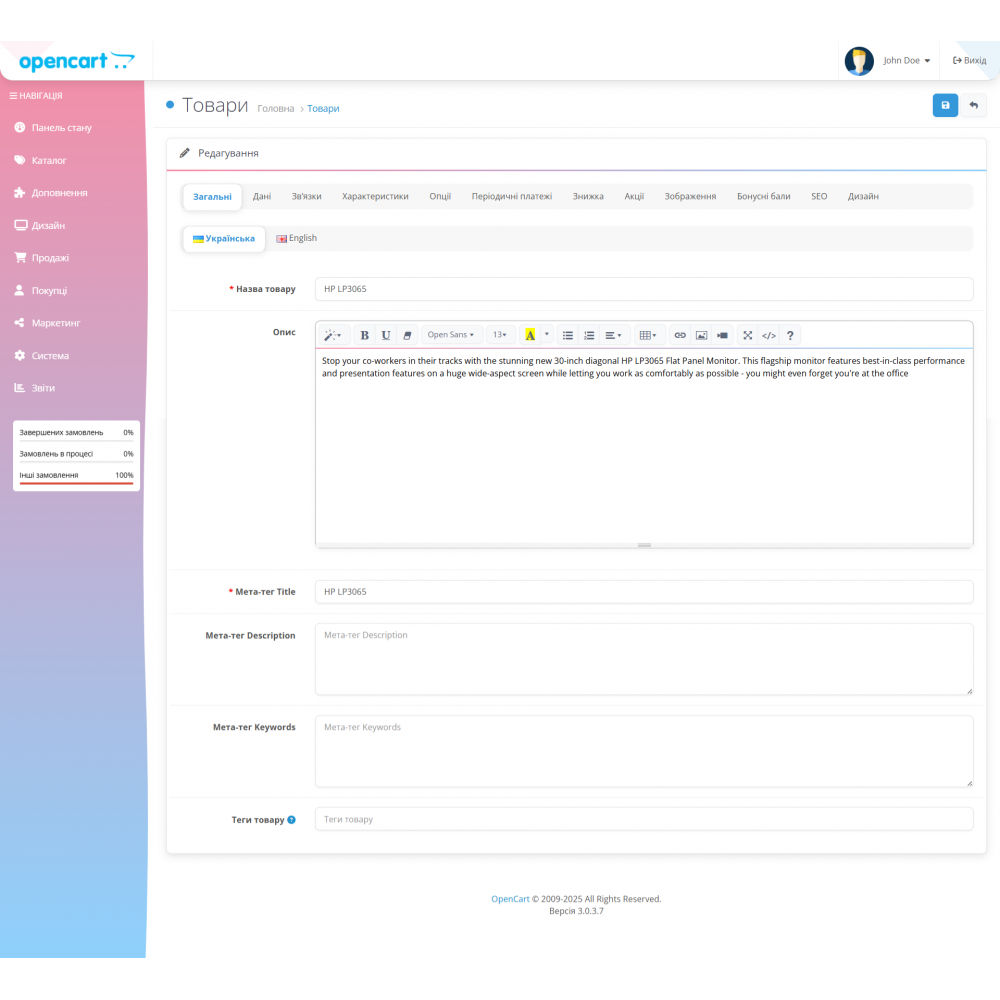
Task: Click the blue save button icon
Action: click(945, 106)
